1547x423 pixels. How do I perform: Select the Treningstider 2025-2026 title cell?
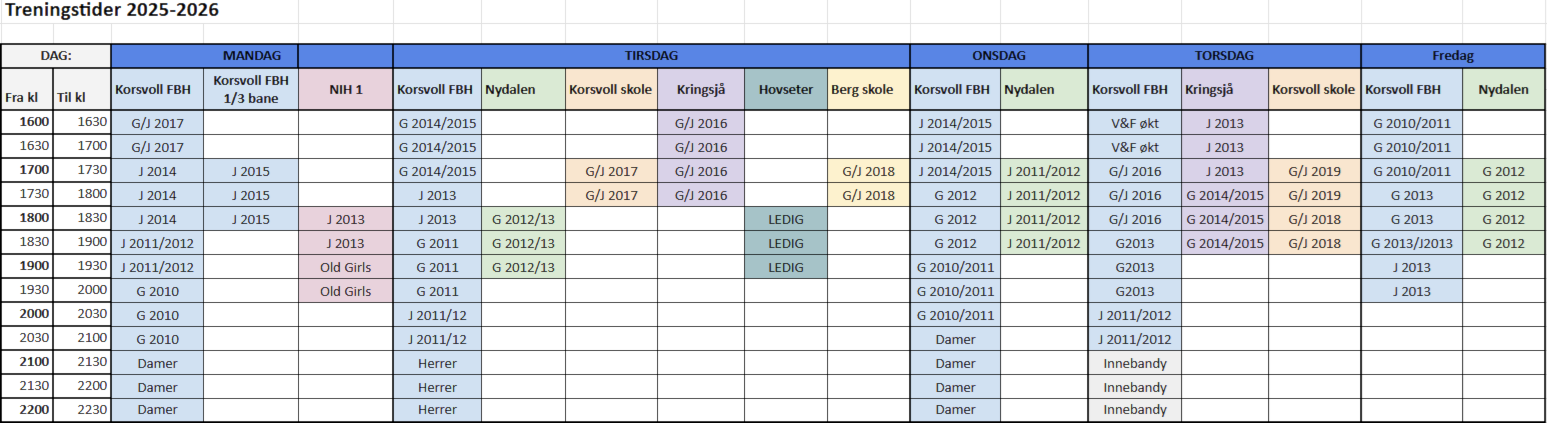[x=112, y=11]
